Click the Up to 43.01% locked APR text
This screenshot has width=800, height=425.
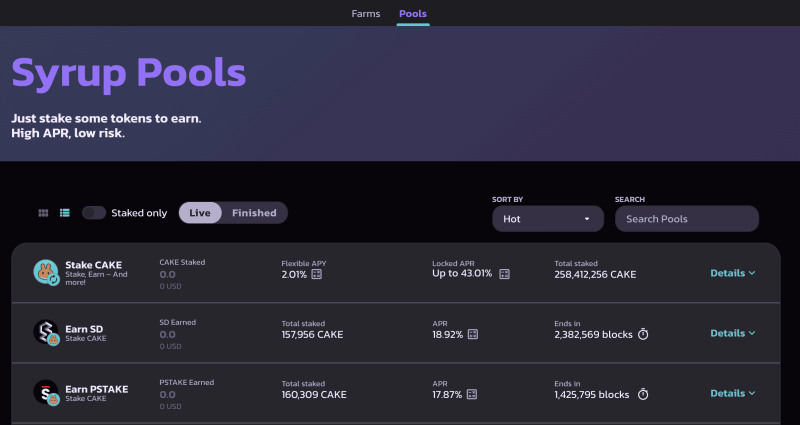point(462,273)
